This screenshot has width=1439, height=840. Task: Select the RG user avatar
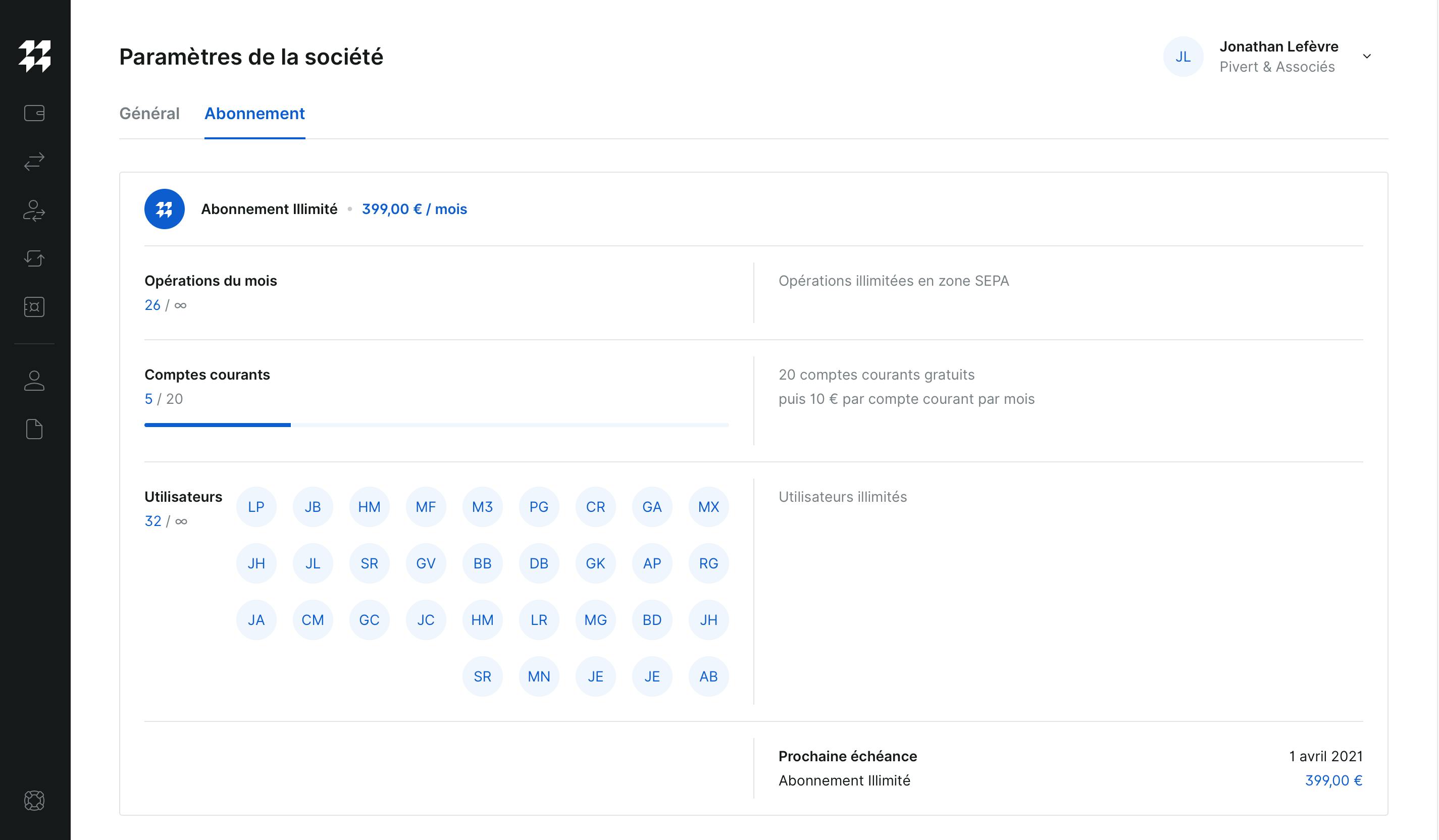tap(709, 563)
